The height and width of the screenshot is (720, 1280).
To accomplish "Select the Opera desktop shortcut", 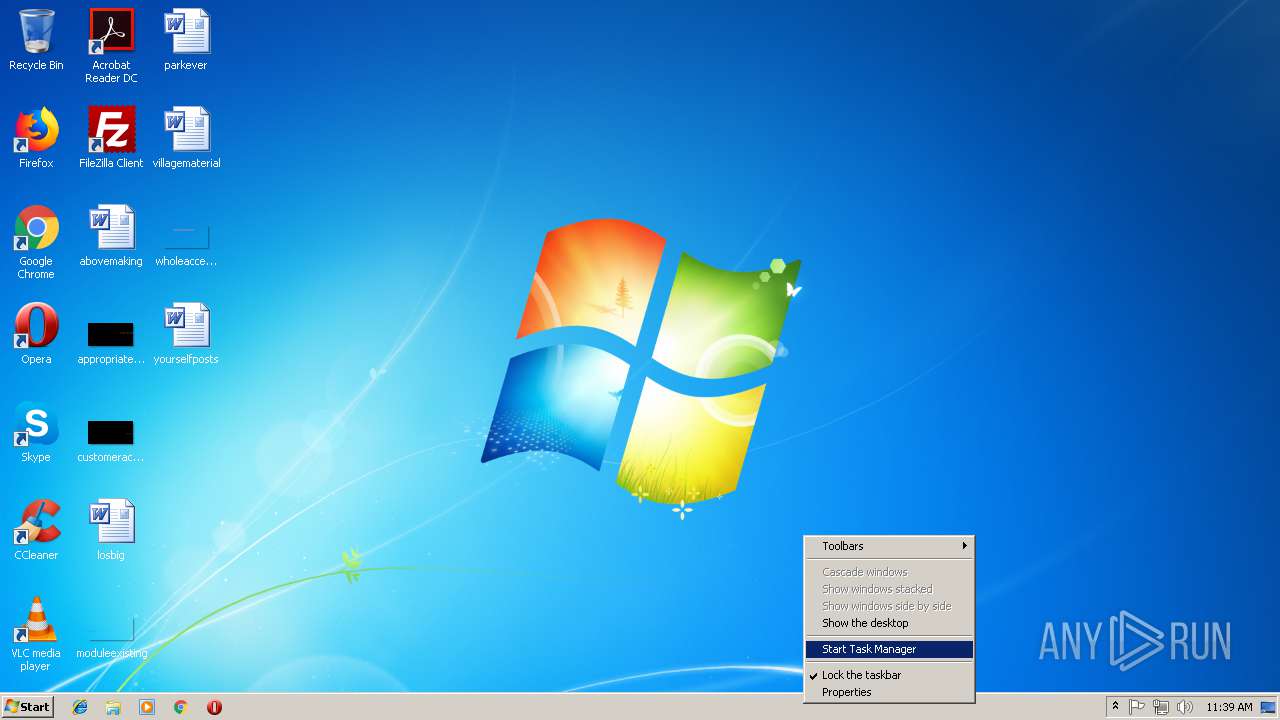I will click(x=36, y=334).
